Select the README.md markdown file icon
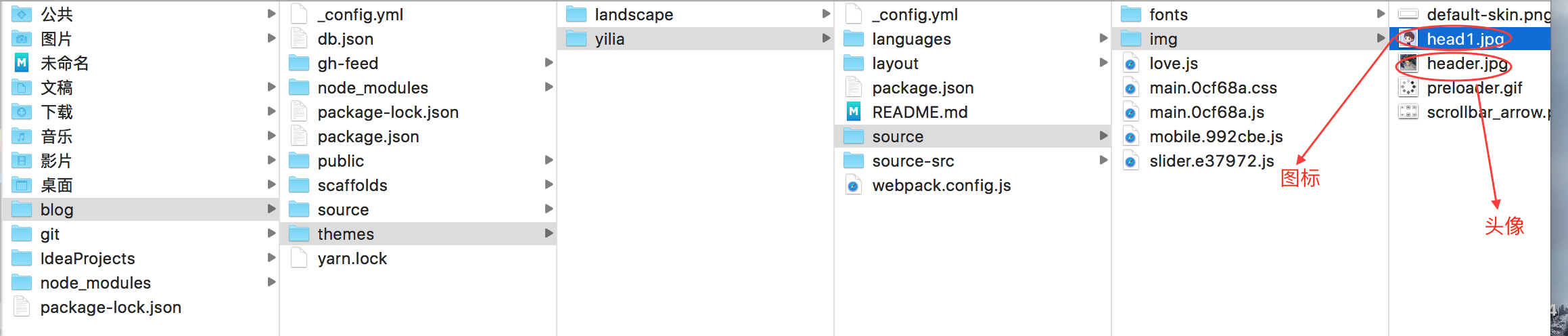This screenshot has width=1568, height=336. (x=854, y=112)
